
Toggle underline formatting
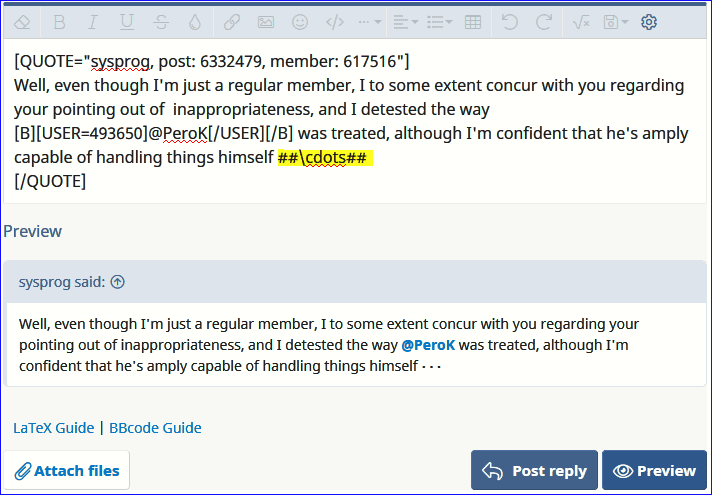(127, 22)
